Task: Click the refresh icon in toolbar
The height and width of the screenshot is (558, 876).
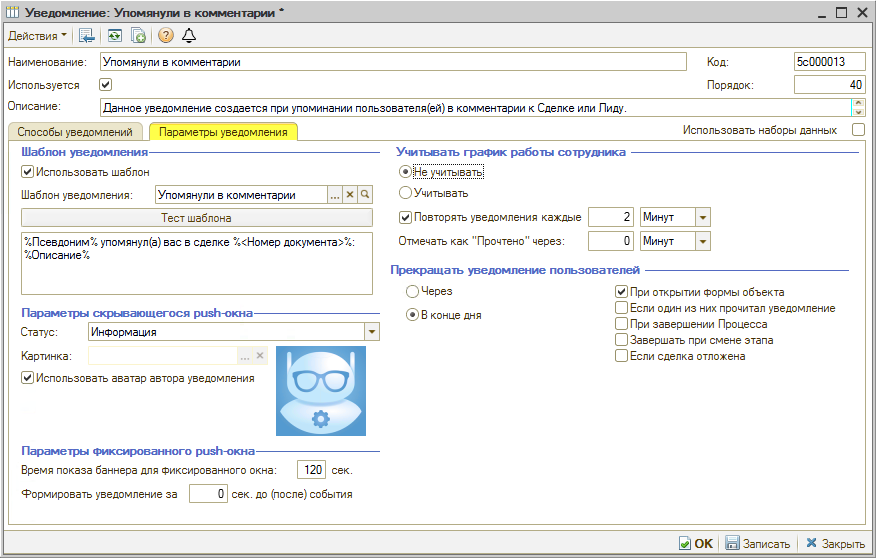Action: point(115,35)
